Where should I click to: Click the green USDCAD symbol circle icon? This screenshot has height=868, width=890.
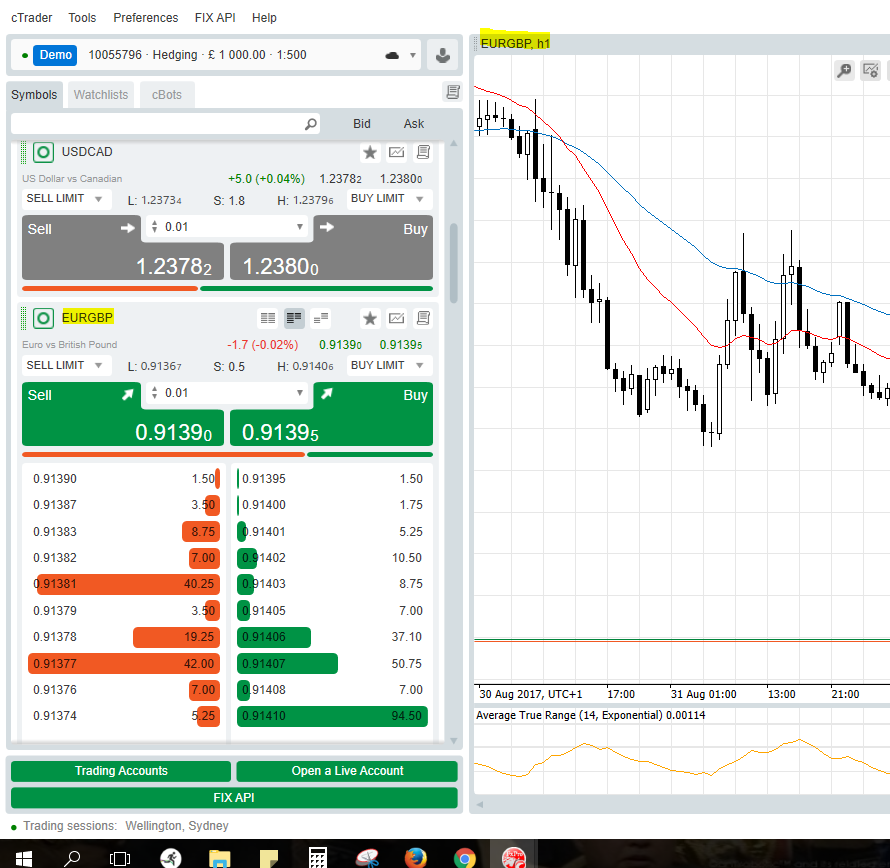tap(43, 152)
